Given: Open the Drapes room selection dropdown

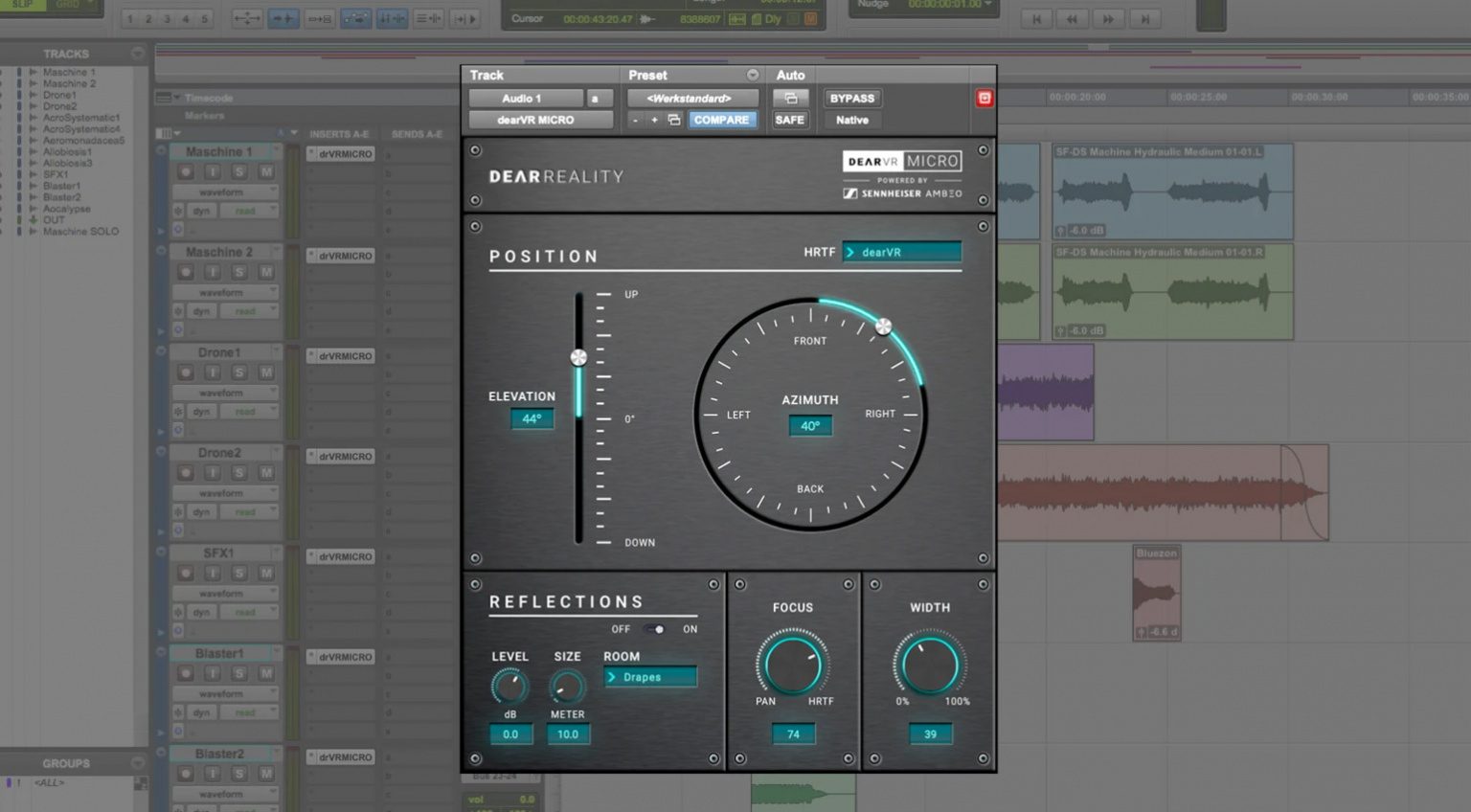Looking at the screenshot, I should [x=649, y=677].
